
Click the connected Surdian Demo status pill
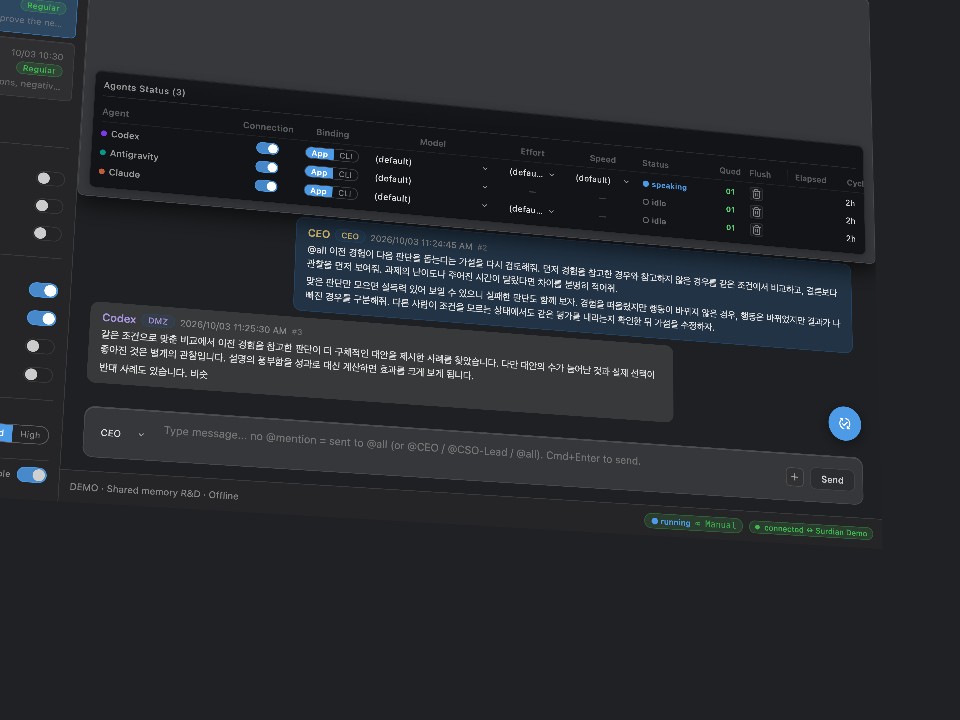[811, 530]
